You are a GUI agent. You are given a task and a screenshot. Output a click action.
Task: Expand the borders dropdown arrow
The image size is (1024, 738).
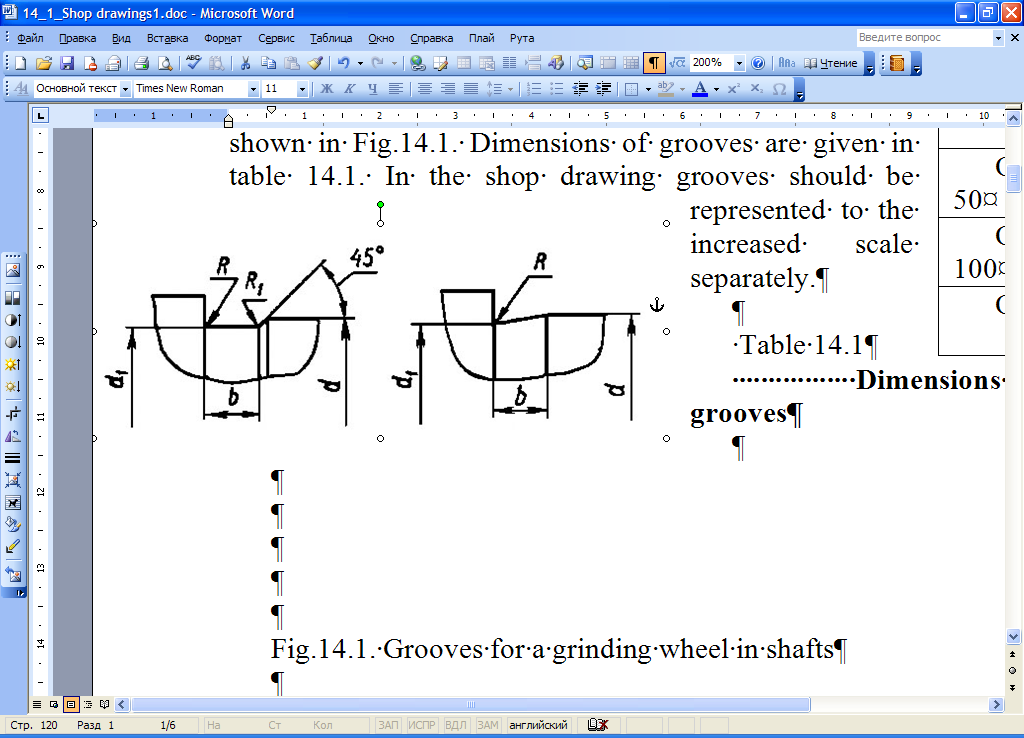pos(648,89)
